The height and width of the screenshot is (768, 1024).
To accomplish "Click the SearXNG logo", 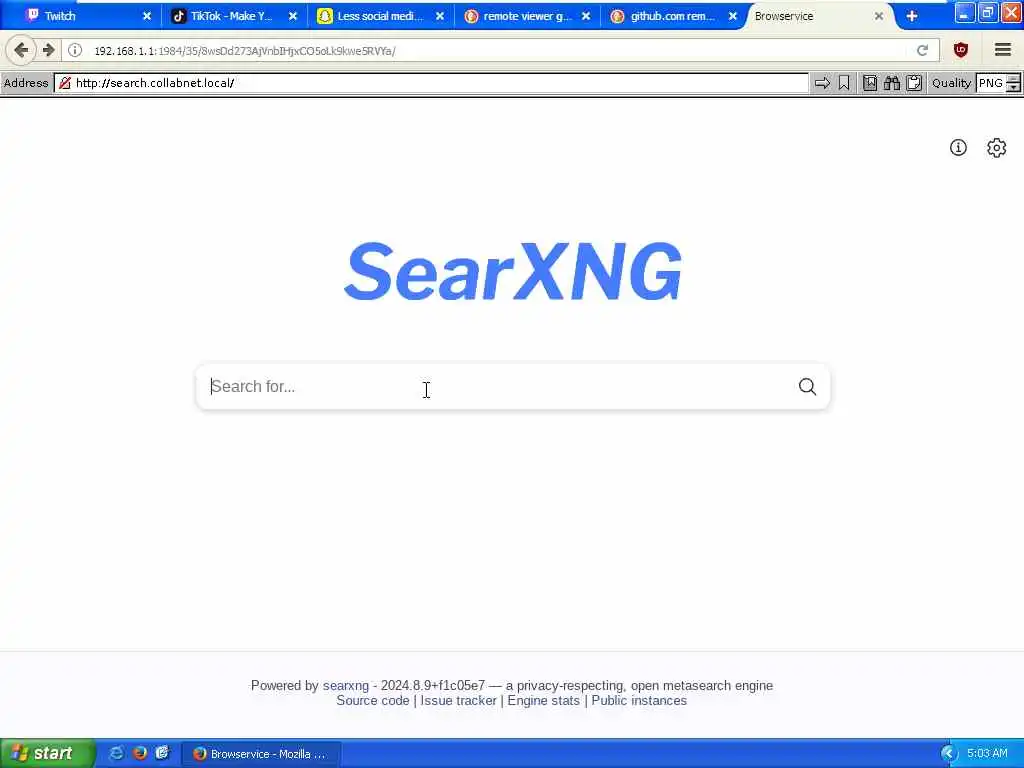I will click(513, 271).
